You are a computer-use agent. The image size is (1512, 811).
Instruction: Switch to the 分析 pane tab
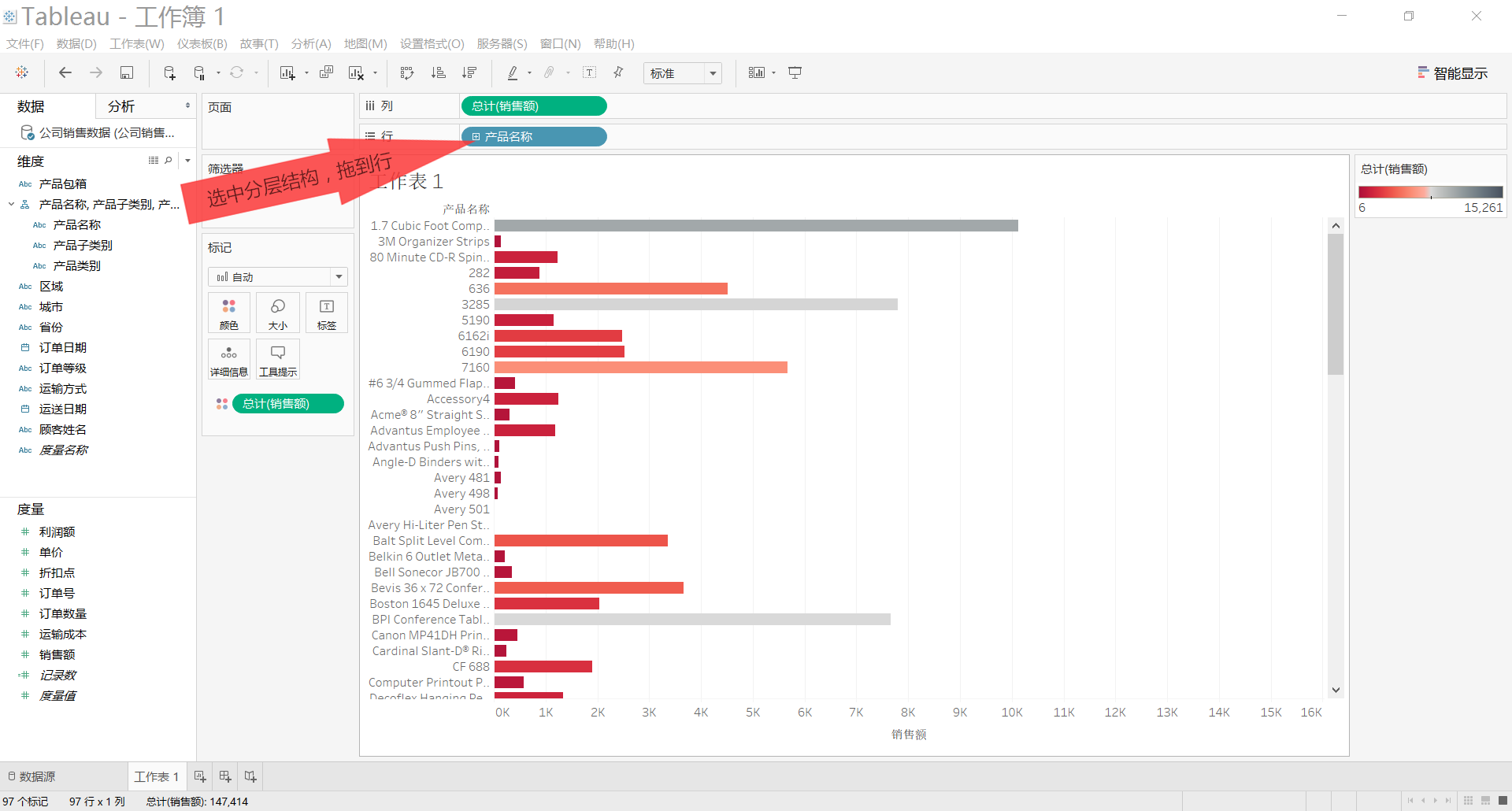[x=121, y=106]
